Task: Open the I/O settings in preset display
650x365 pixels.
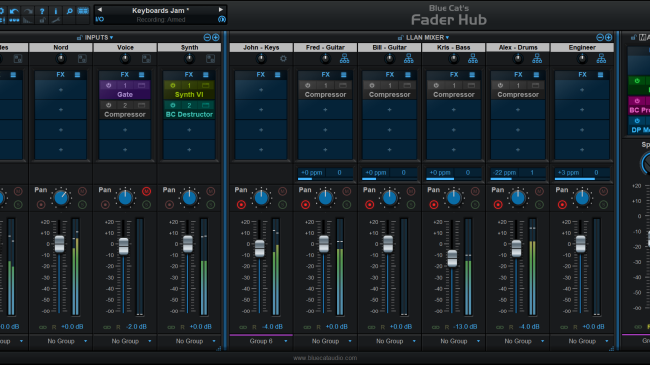Action: (x=99, y=19)
